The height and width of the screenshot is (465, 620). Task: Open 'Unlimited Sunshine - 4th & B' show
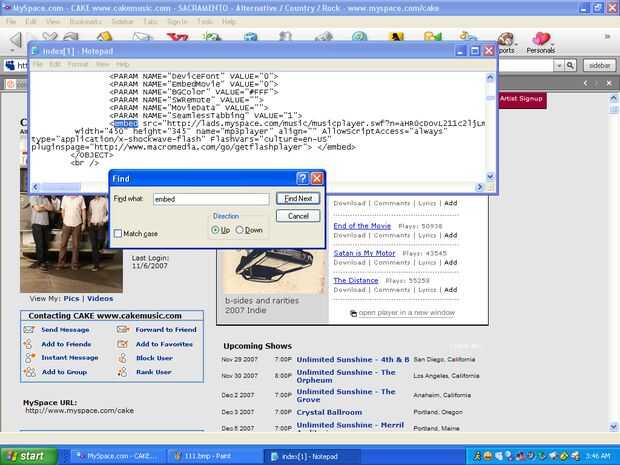[x=353, y=359]
